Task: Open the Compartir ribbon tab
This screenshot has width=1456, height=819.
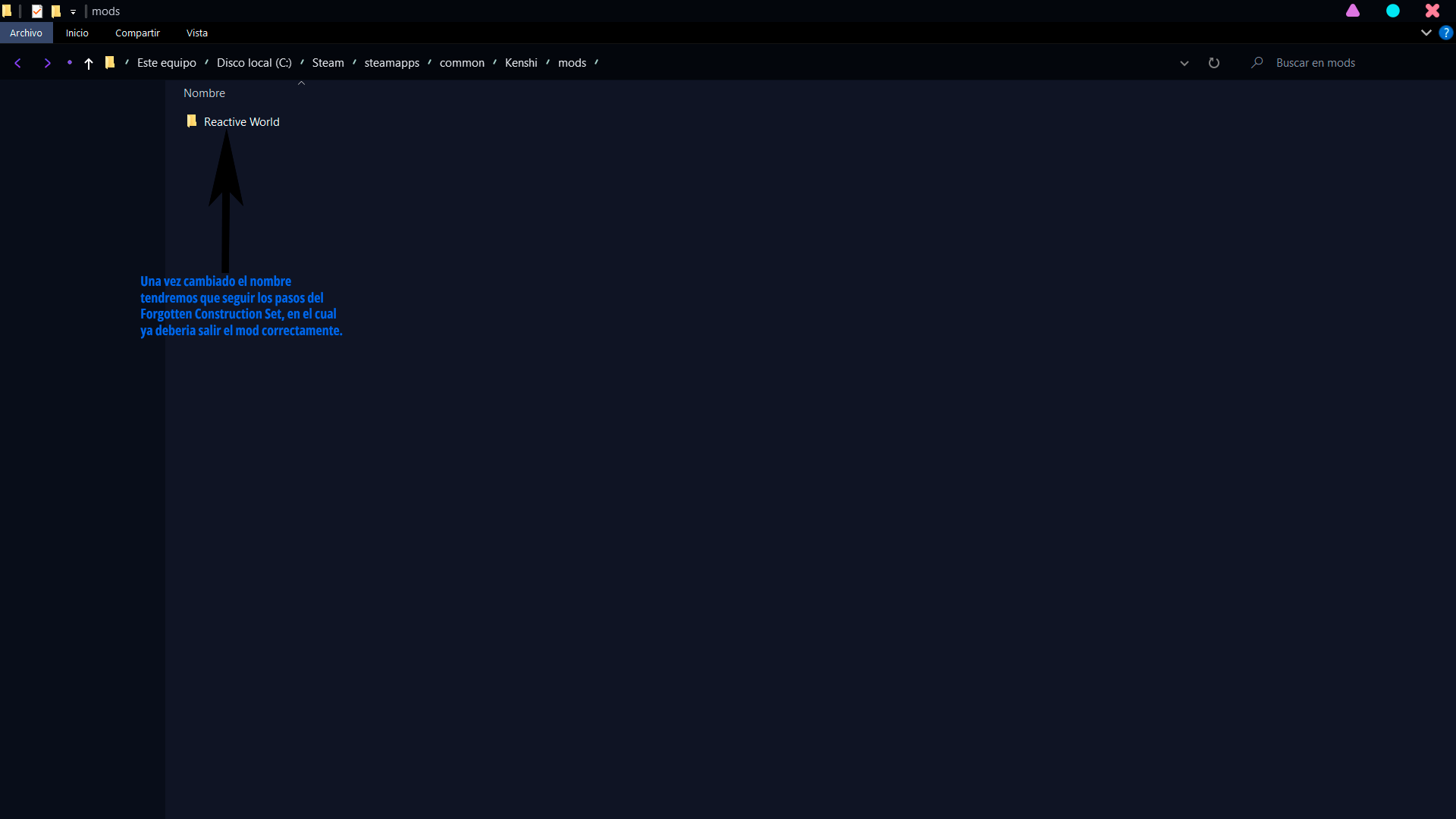Action: 137,33
